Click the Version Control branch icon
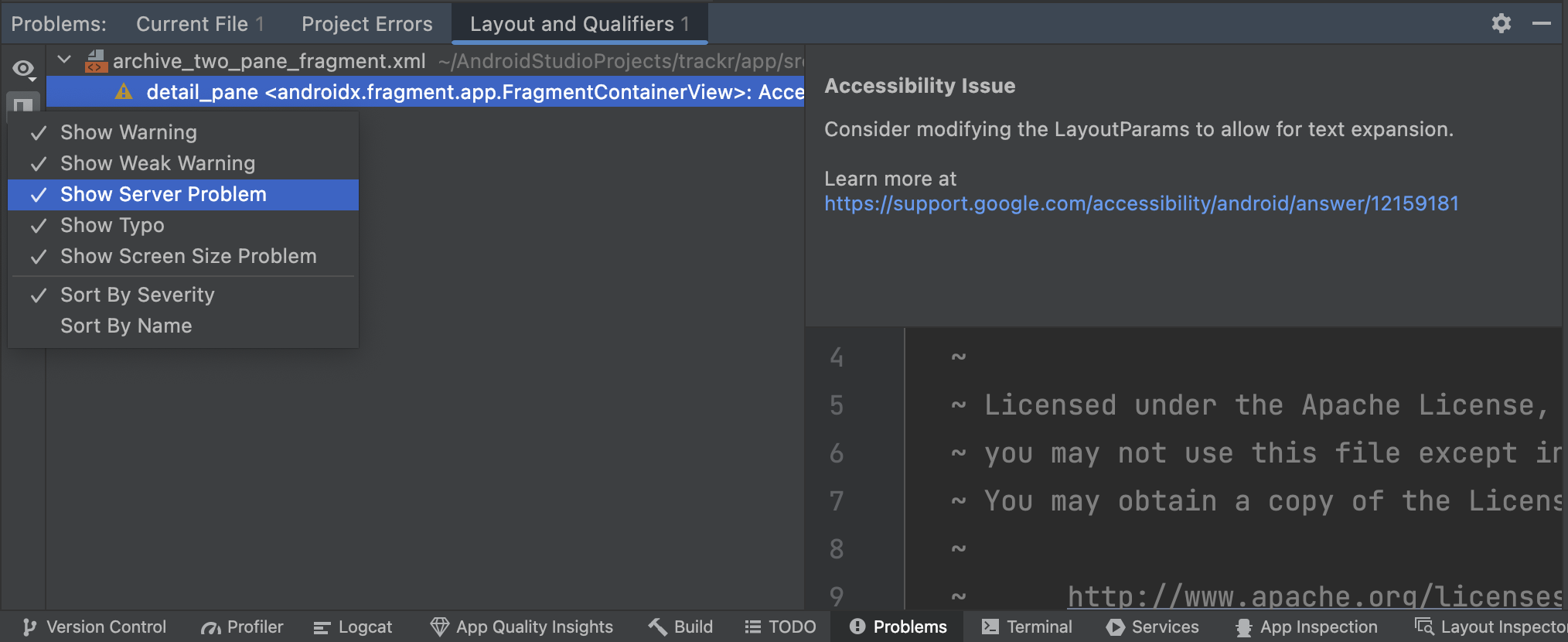This screenshot has width=1568, height=642. coord(29,627)
